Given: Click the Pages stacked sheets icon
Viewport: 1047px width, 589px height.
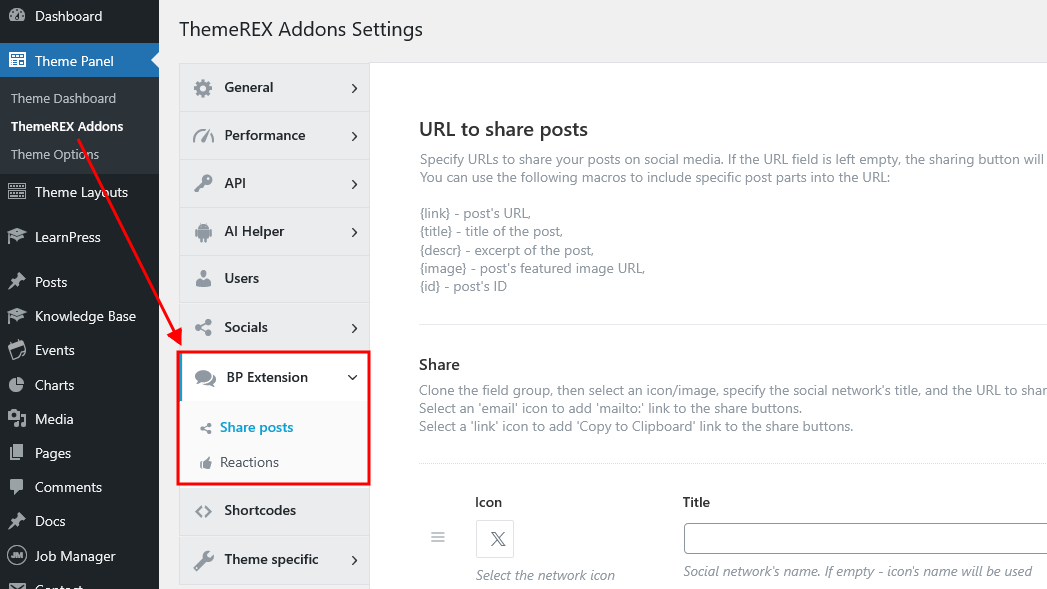Looking at the screenshot, I should [x=17, y=453].
